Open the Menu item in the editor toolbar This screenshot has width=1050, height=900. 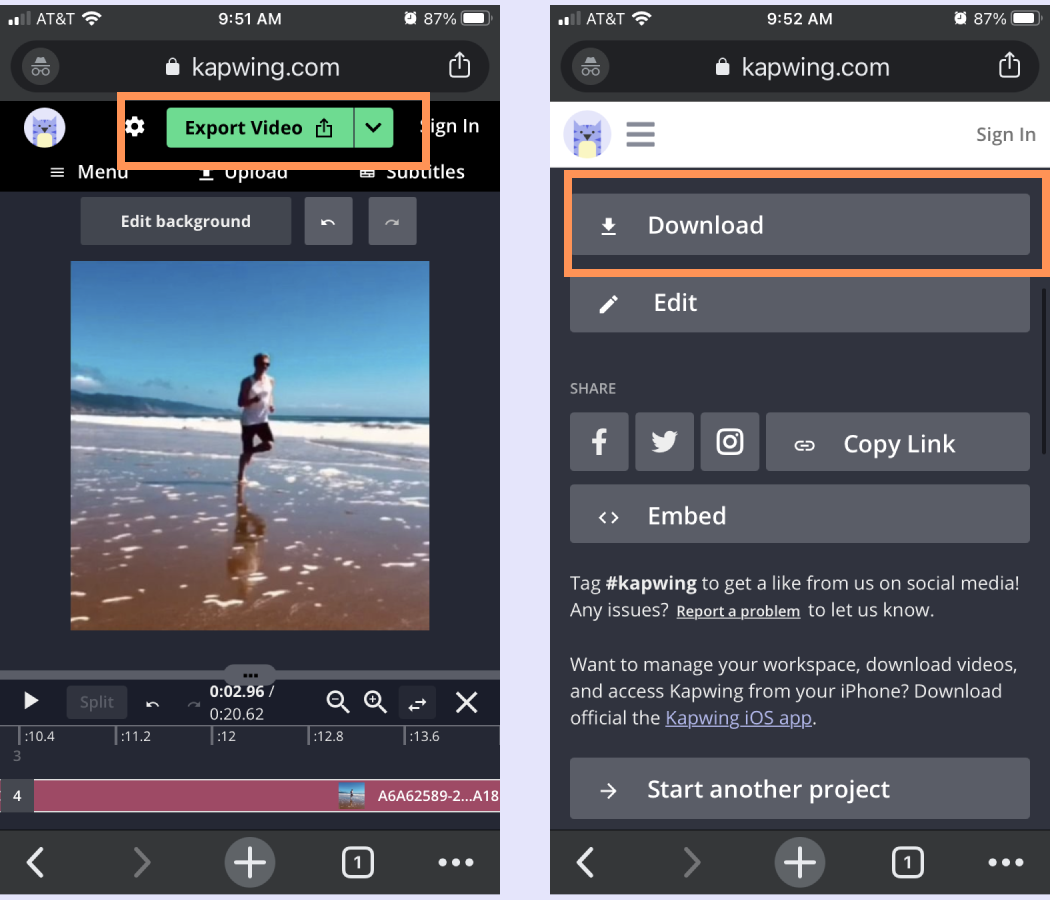(x=88, y=171)
